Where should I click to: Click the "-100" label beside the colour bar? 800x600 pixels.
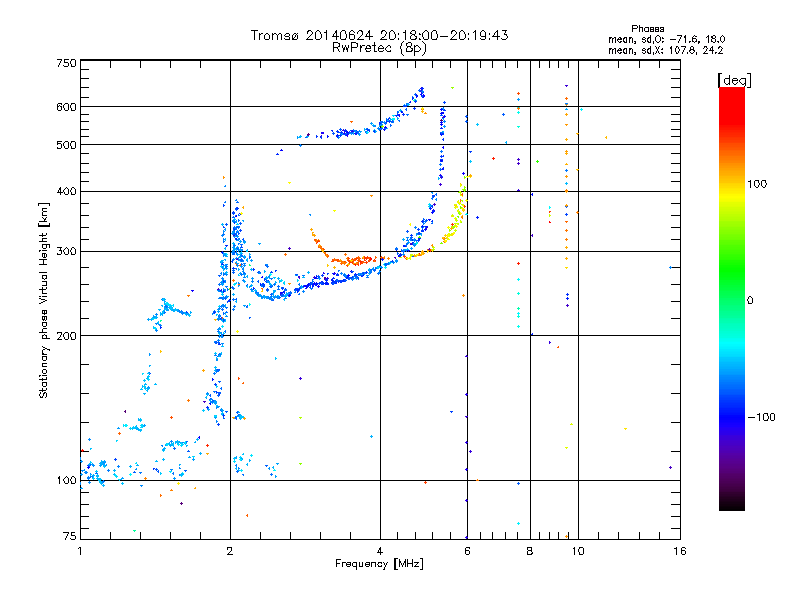click(762, 417)
